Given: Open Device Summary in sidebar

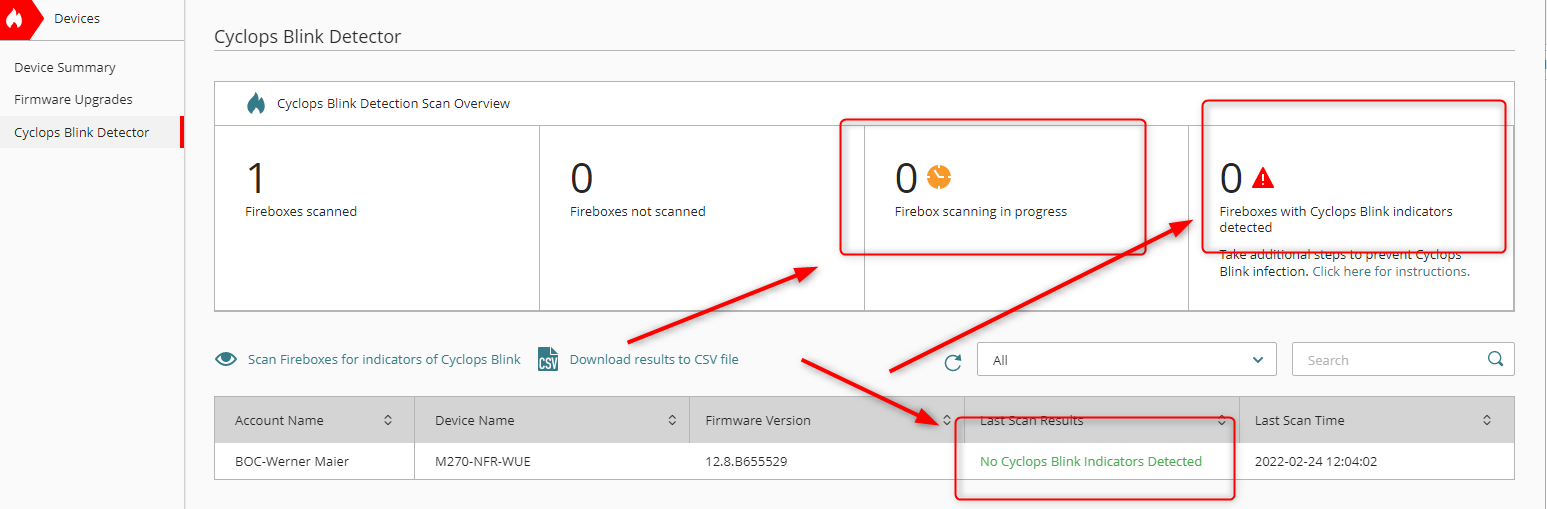Looking at the screenshot, I should pos(65,68).
